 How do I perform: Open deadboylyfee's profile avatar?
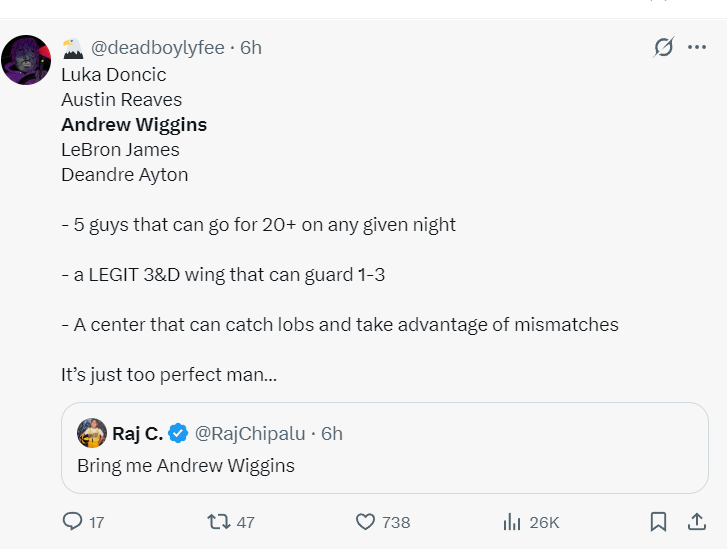26,60
